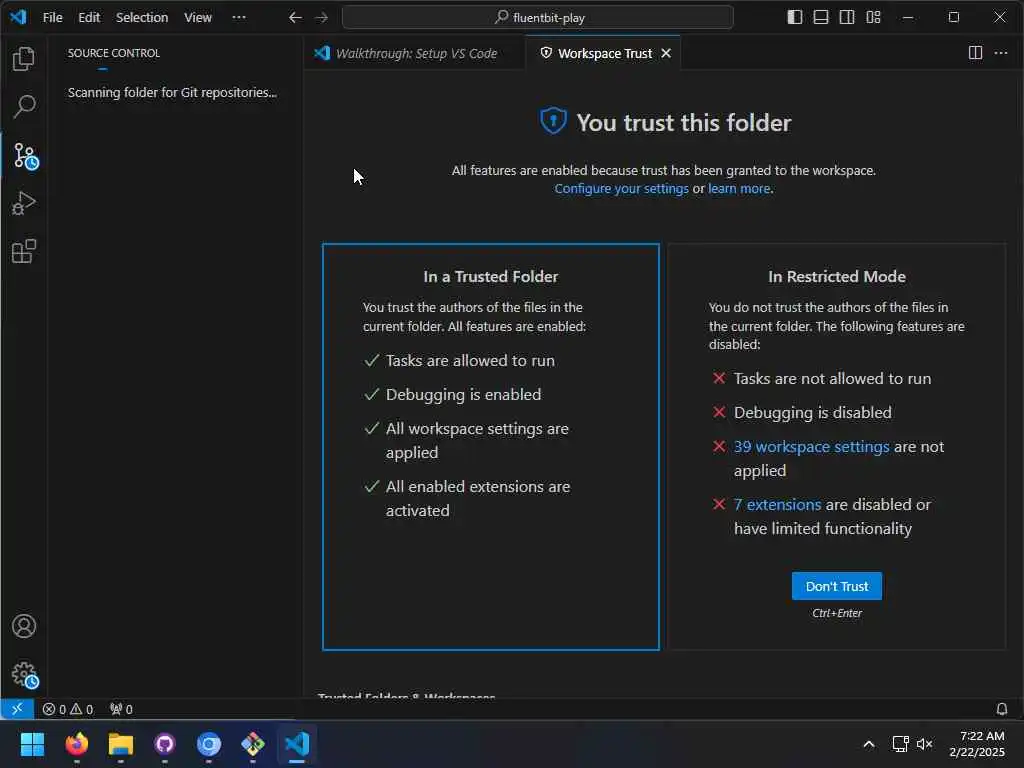This screenshot has width=1024, height=768.
Task: Click the In a Trusted Folder heading
Action: 490,276
